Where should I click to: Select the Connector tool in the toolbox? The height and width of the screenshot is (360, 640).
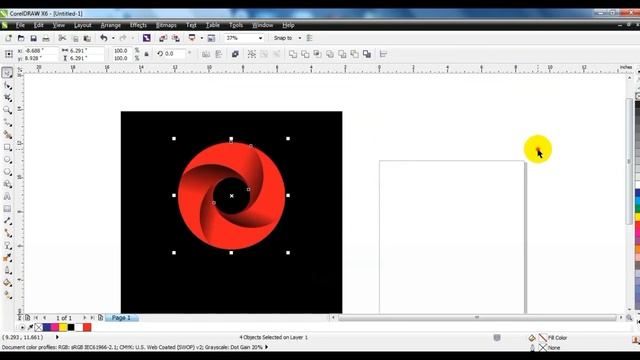tap(7, 233)
